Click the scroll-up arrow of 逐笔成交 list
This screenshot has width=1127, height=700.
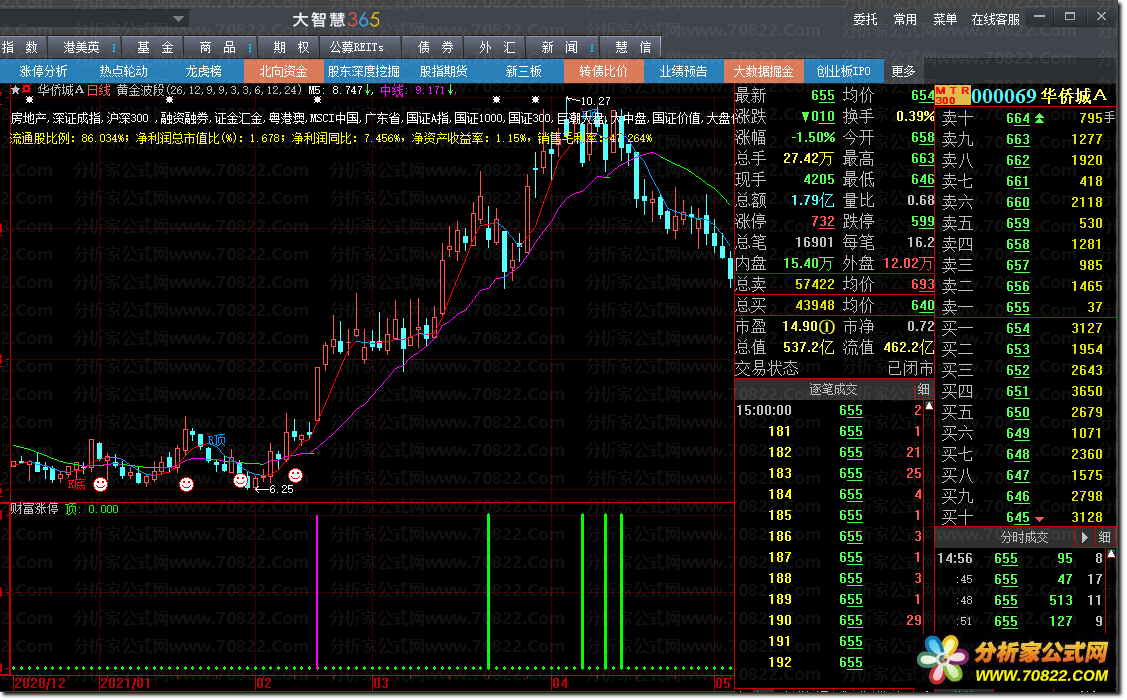coord(929,406)
